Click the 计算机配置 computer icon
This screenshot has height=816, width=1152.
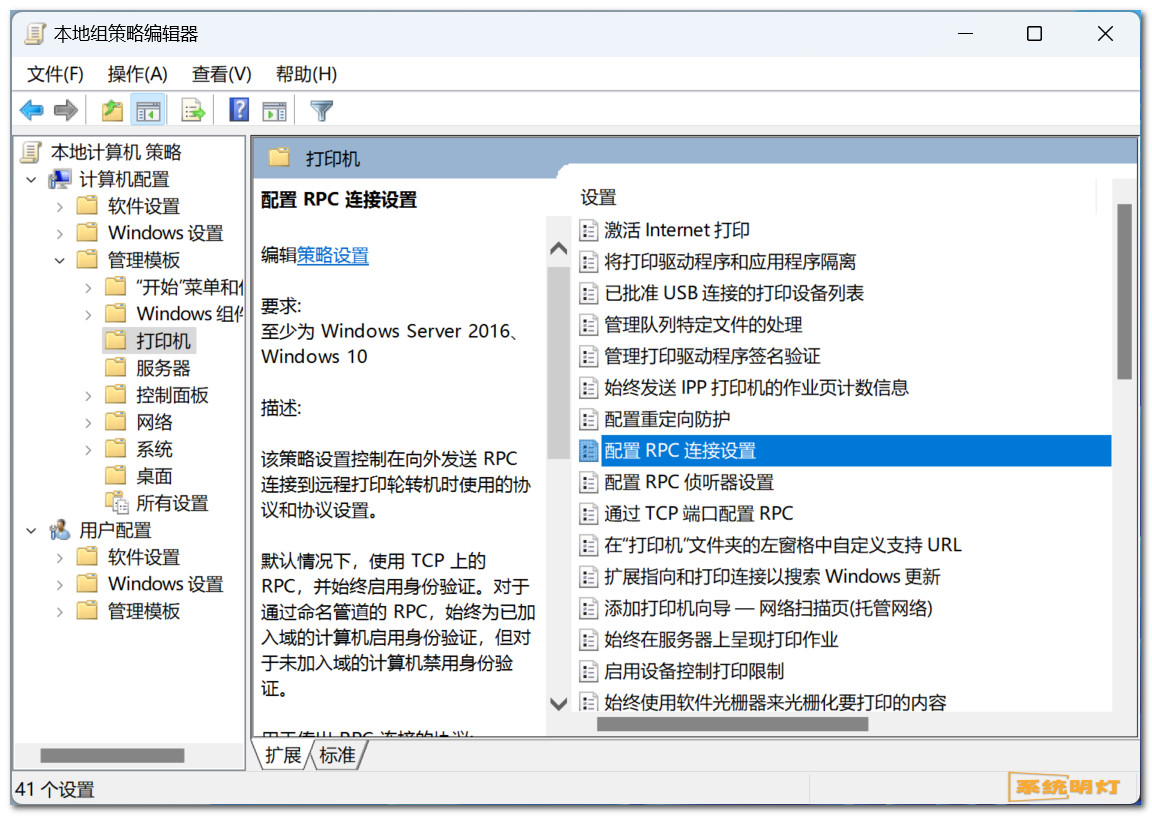(x=60, y=179)
